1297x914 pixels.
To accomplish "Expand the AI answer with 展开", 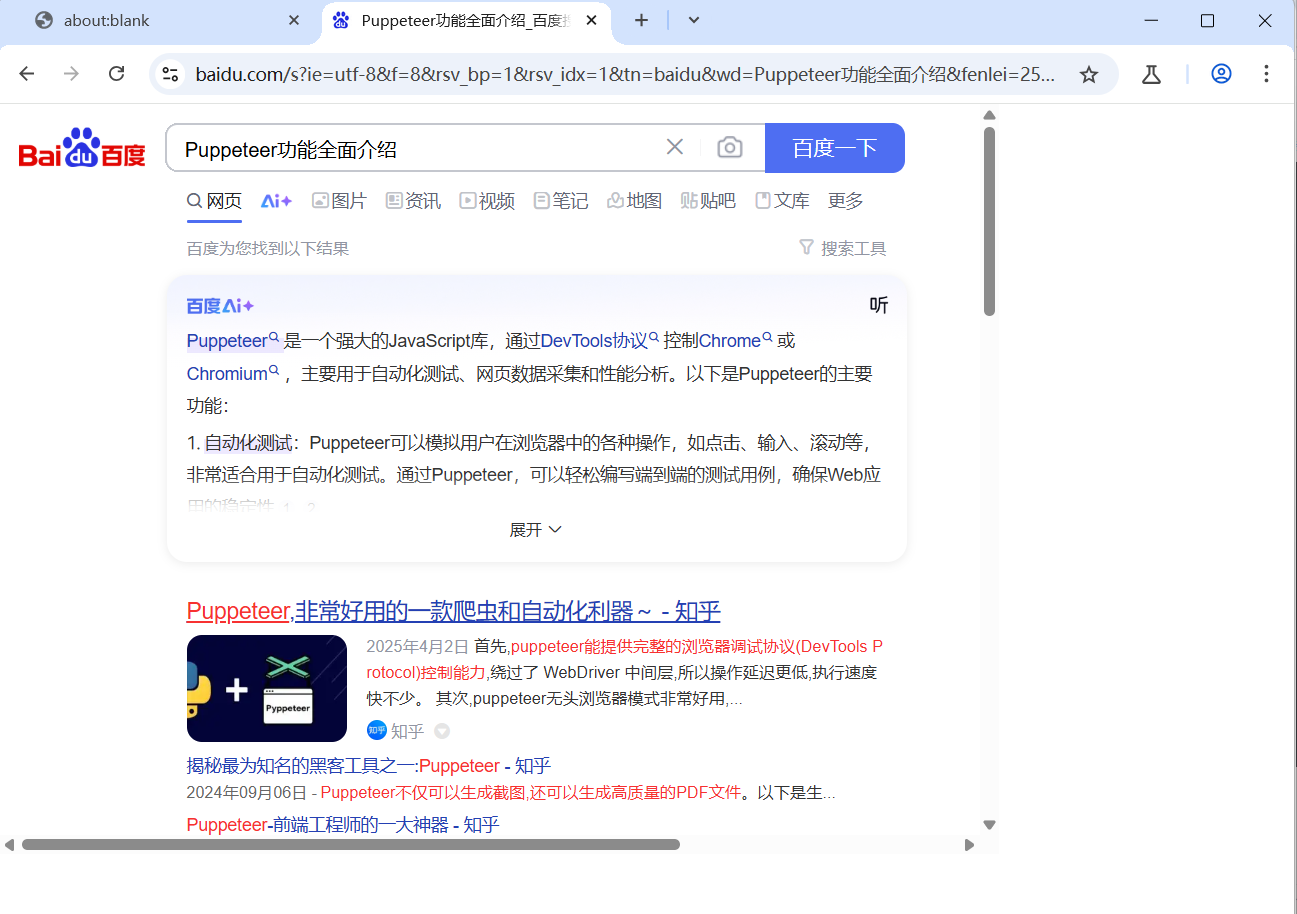I will point(536,529).
